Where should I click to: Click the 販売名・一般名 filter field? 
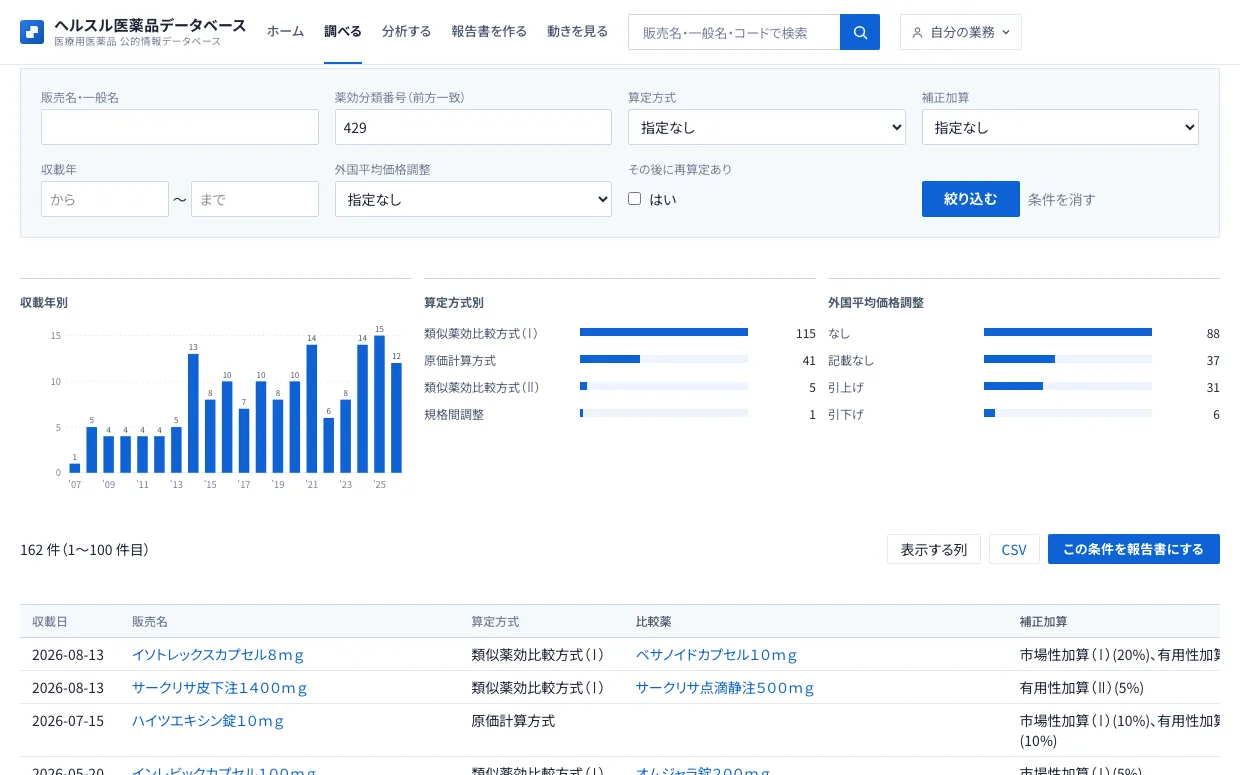180,127
